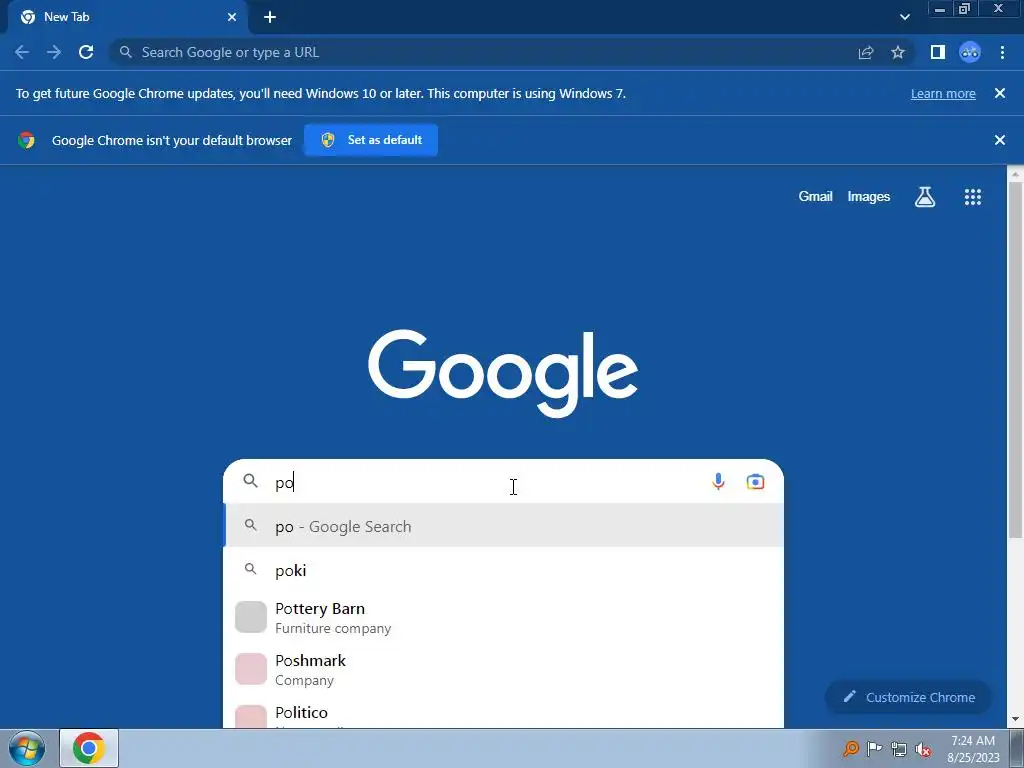The image size is (1024, 768).
Task: Click Set as default button
Action: pos(371,140)
